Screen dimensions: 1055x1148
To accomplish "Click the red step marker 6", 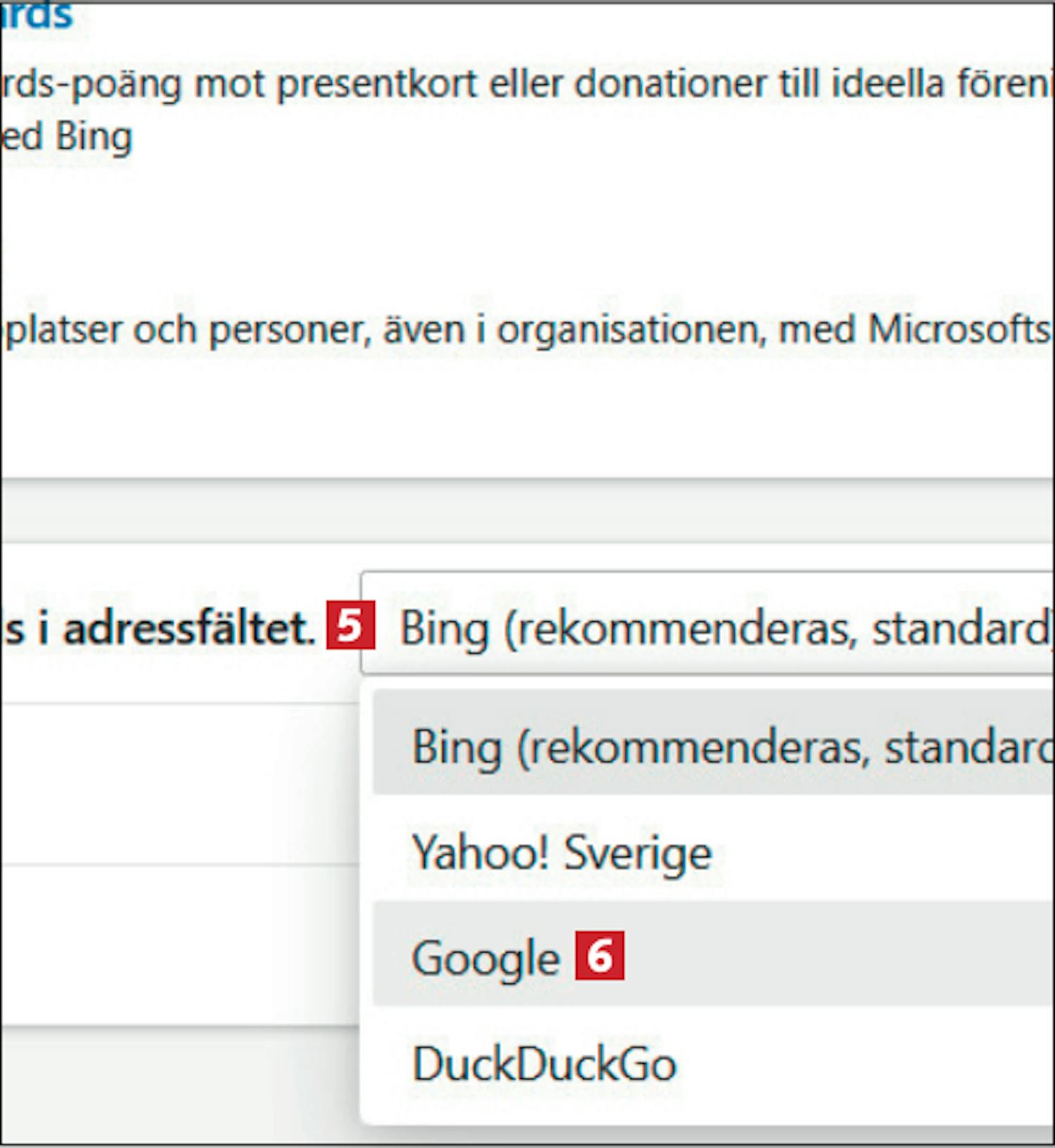I will tap(599, 955).
